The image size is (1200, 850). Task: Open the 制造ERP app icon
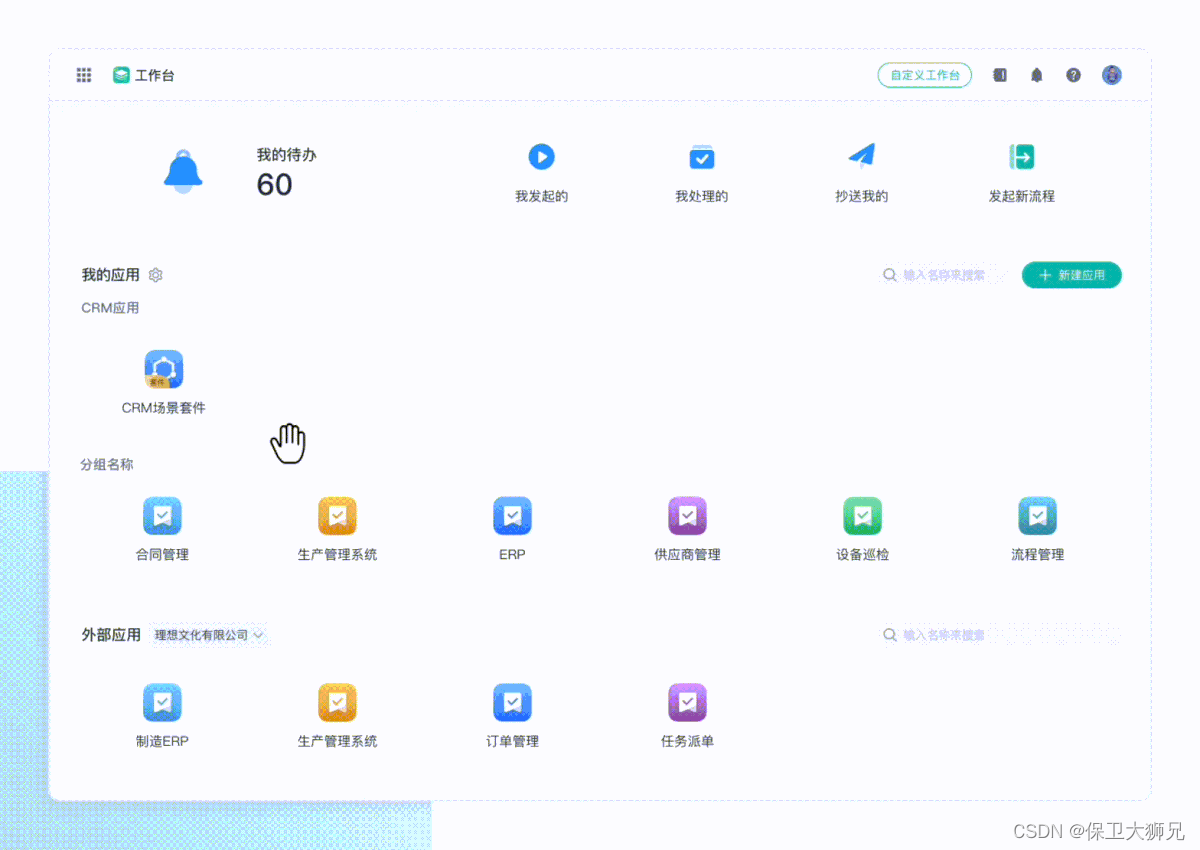[162, 703]
